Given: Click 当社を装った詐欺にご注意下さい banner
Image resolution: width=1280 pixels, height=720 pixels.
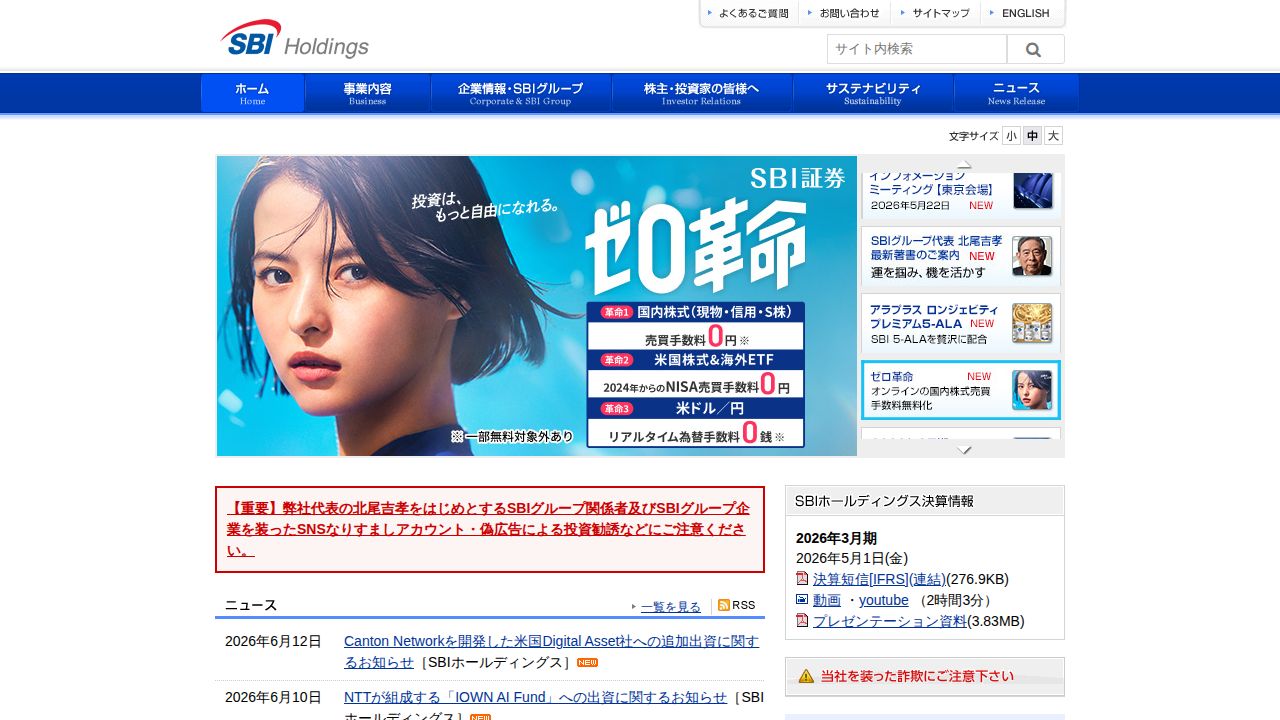Looking at the screenshot, I should pyautogui.click(x=925, y=677).
